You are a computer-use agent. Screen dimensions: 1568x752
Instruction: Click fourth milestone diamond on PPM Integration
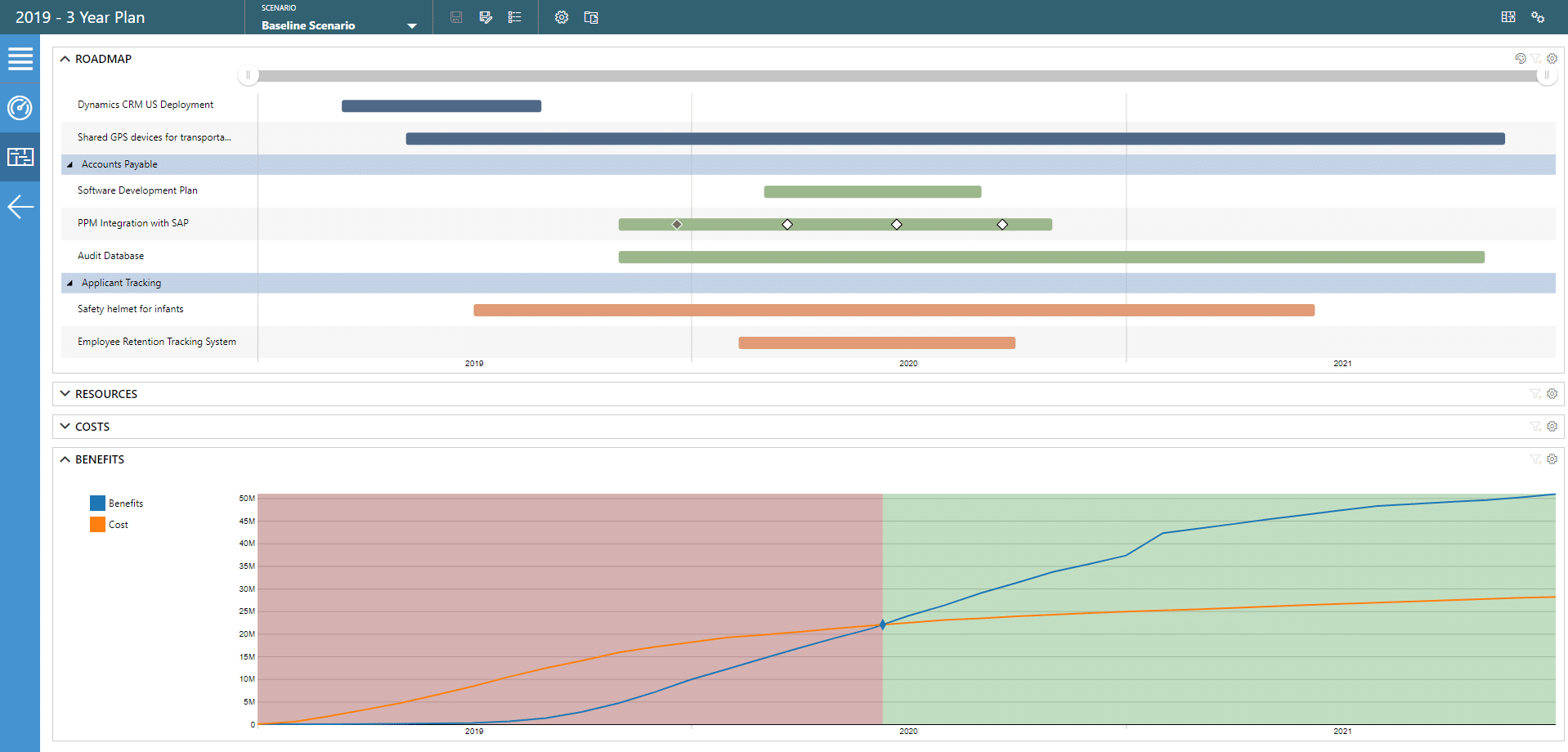(1002, 224)
